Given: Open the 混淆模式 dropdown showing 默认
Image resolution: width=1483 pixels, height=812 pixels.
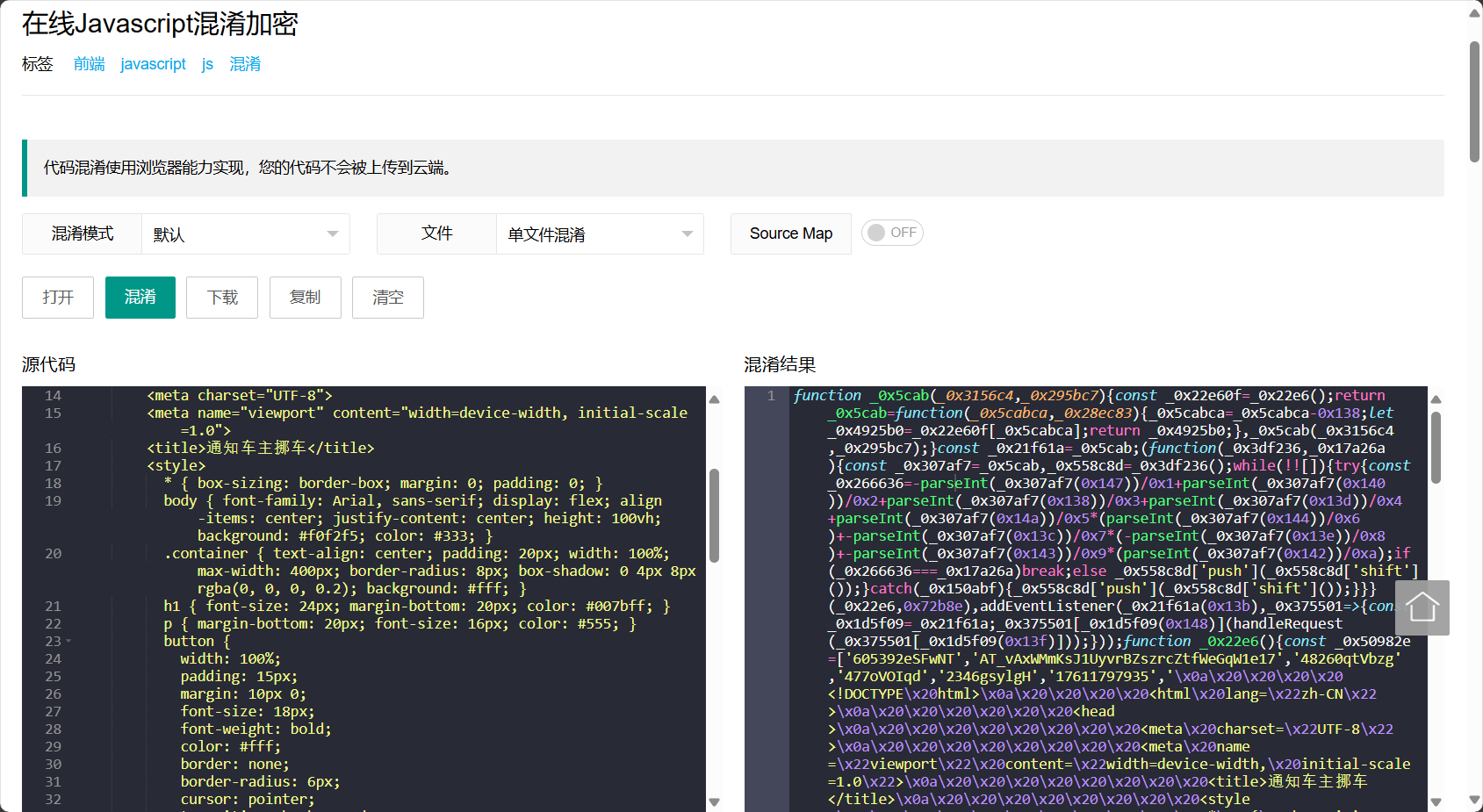Looking at the screenshot, I should 246,234.
